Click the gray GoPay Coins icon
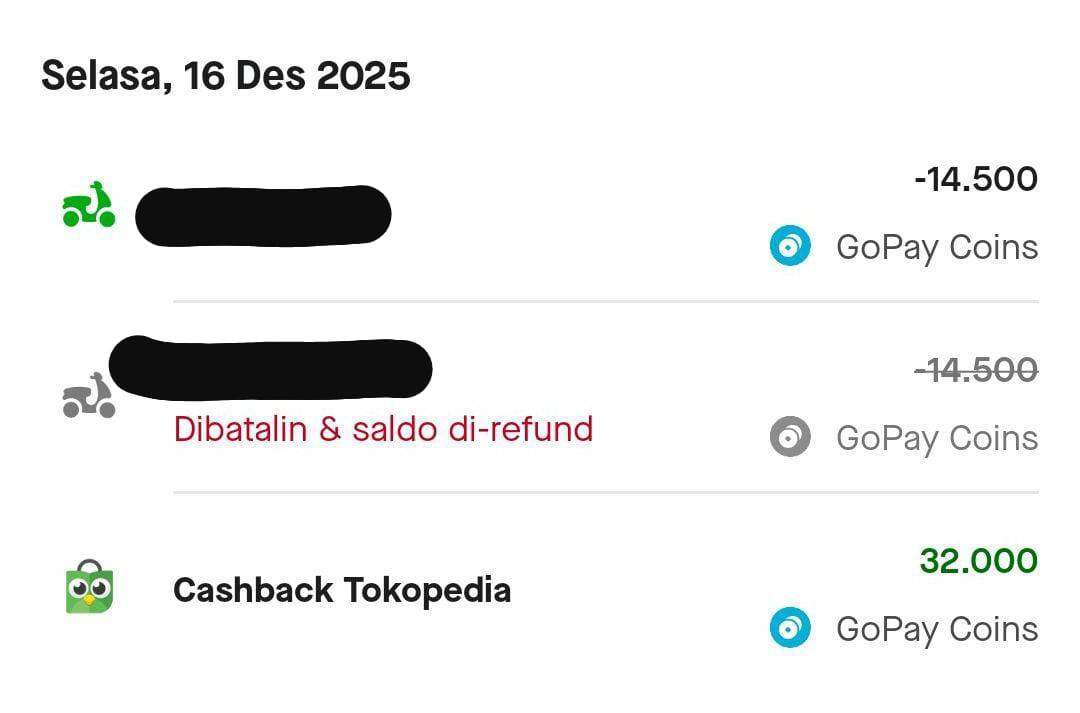1080x713 pixels. click(x=790, y=438)
